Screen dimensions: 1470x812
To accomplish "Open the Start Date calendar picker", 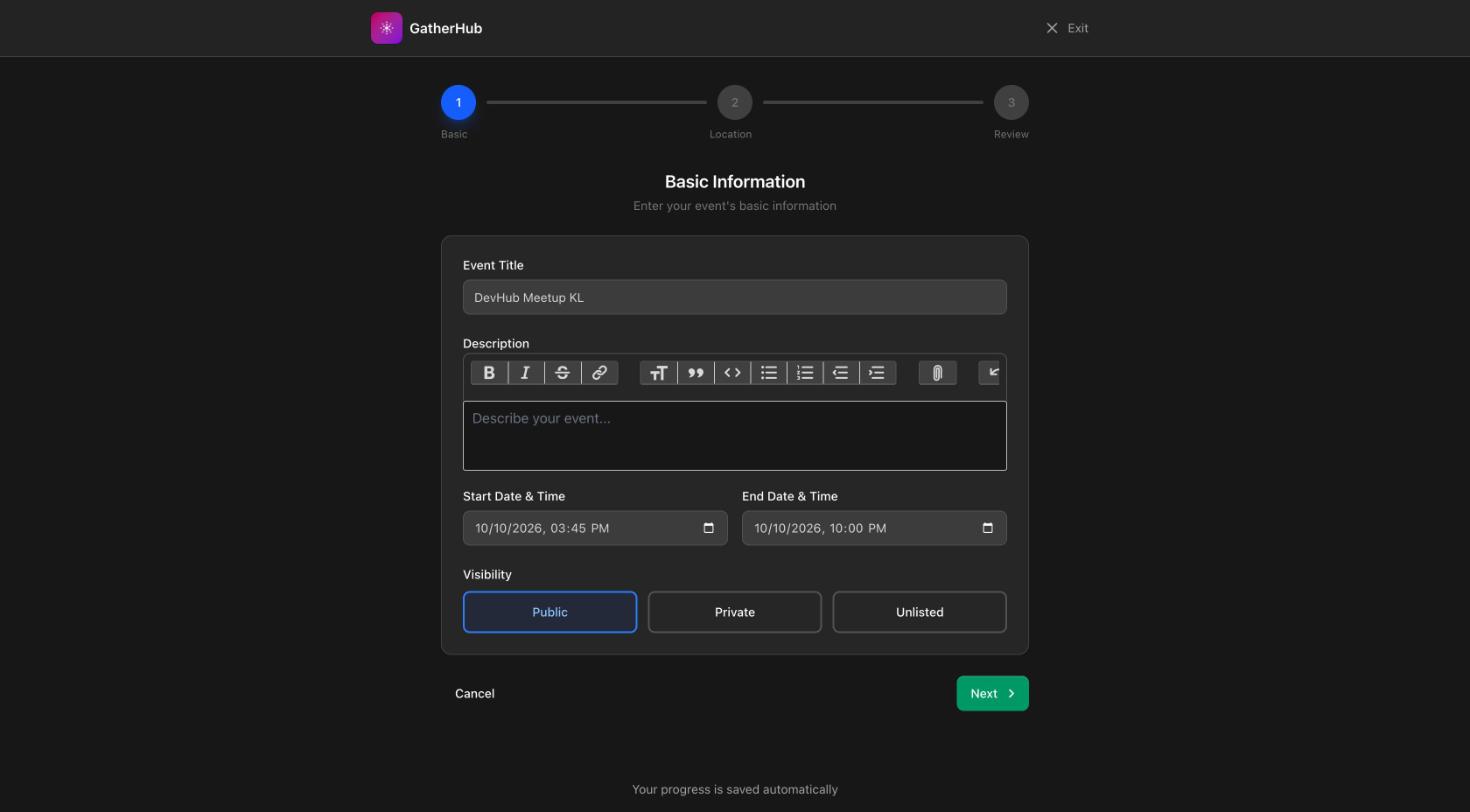I will [x=709, y=528].
